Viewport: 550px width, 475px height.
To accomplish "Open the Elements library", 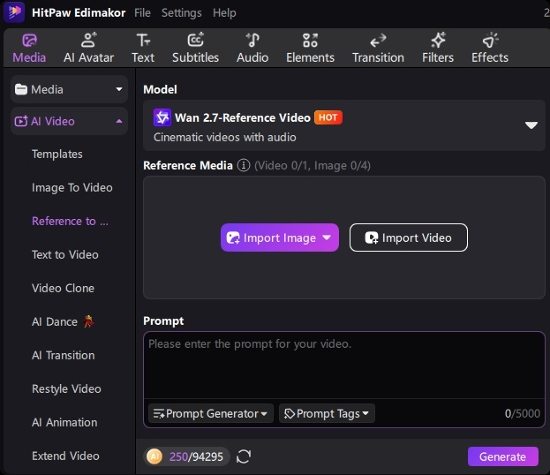I will (310, 48).
